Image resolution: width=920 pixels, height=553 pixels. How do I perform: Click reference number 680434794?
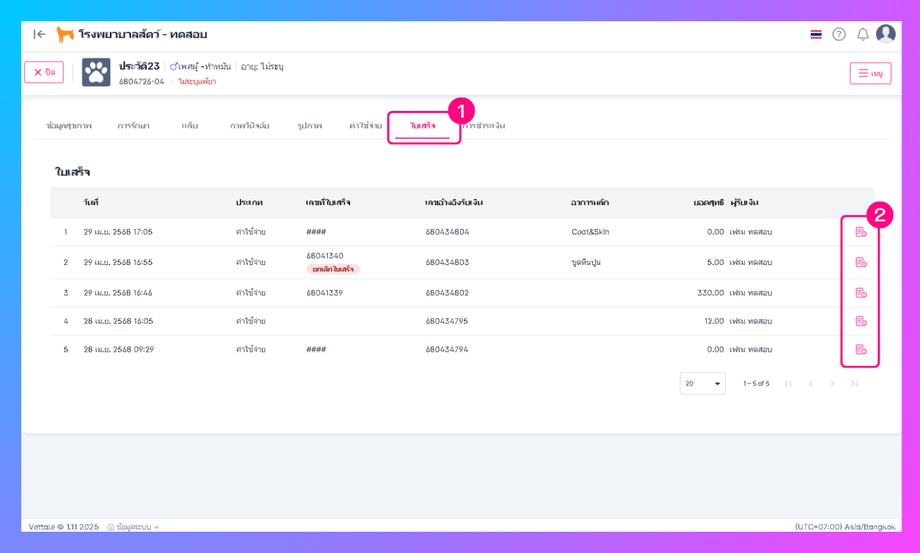tap(447, 350)
